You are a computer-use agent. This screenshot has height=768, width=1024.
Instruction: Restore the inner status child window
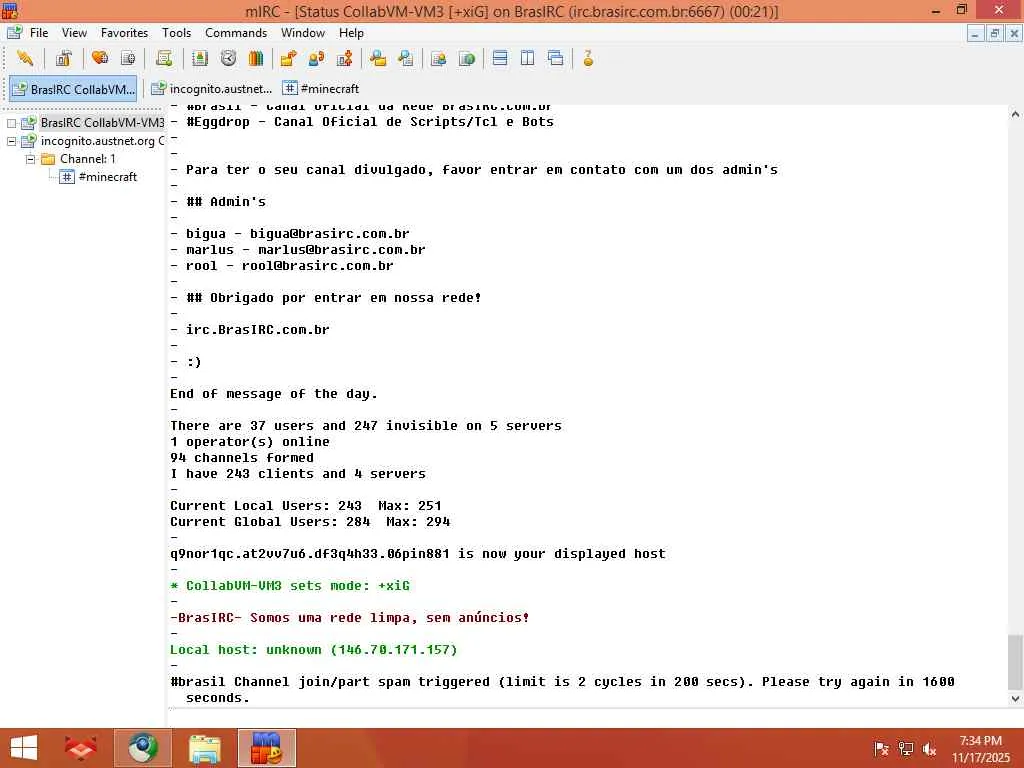(x=995, y=33)
